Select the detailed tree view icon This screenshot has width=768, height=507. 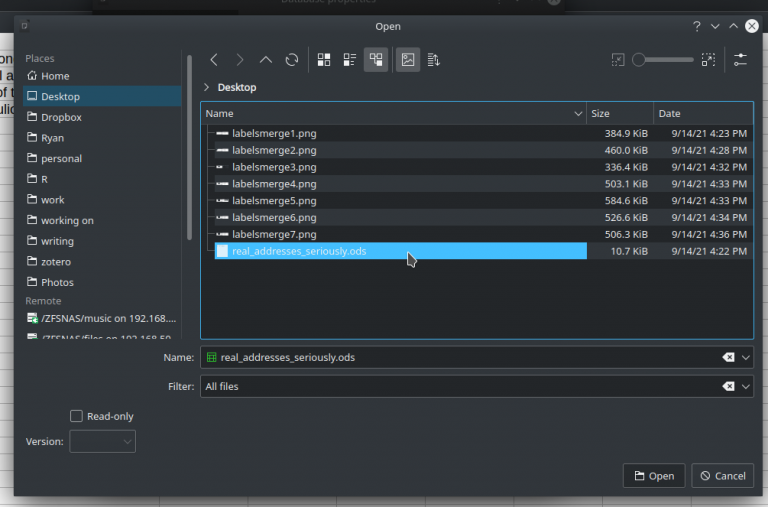click(376, 60)
